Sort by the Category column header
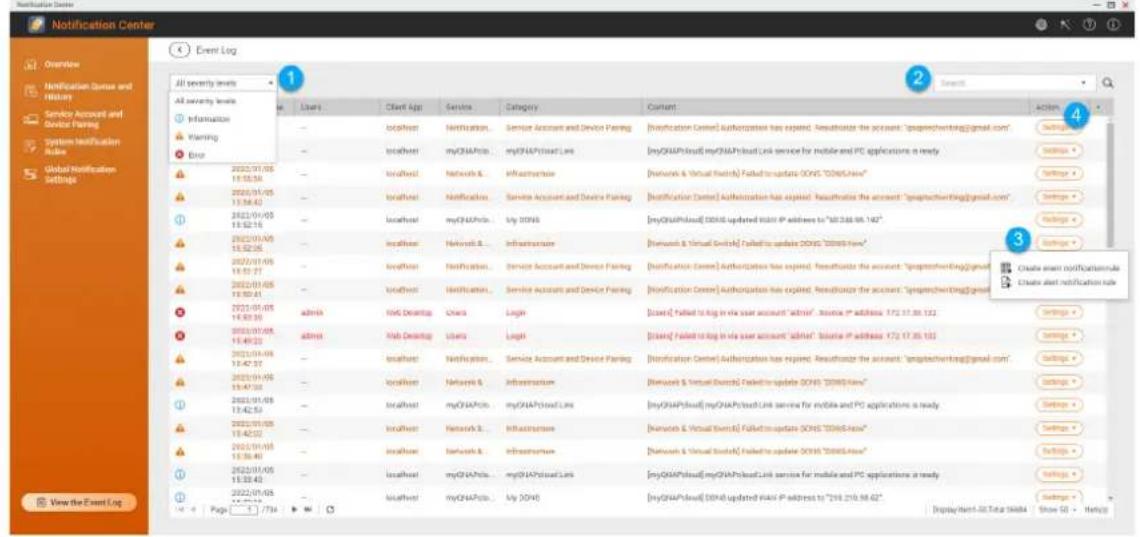 coord(570,107)
